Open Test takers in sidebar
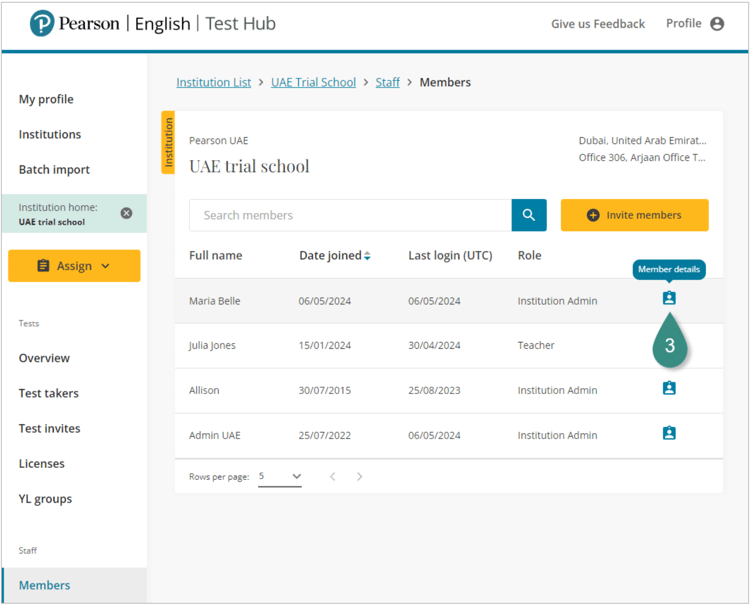 (49, 393)
